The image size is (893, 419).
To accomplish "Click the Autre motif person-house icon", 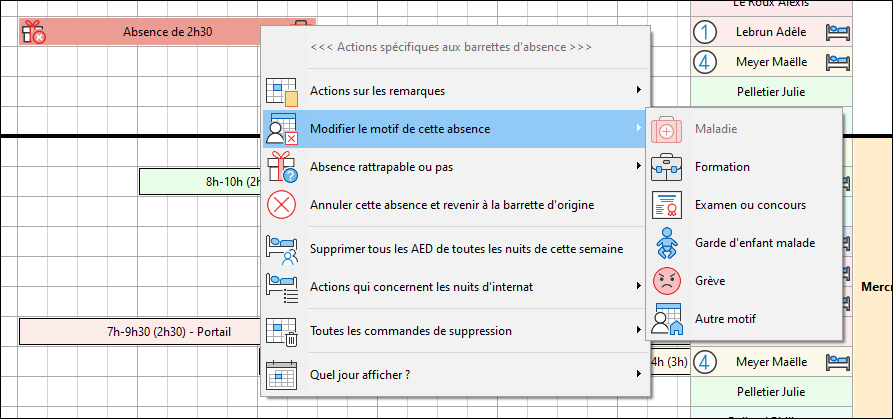I will tap(666, 319).
